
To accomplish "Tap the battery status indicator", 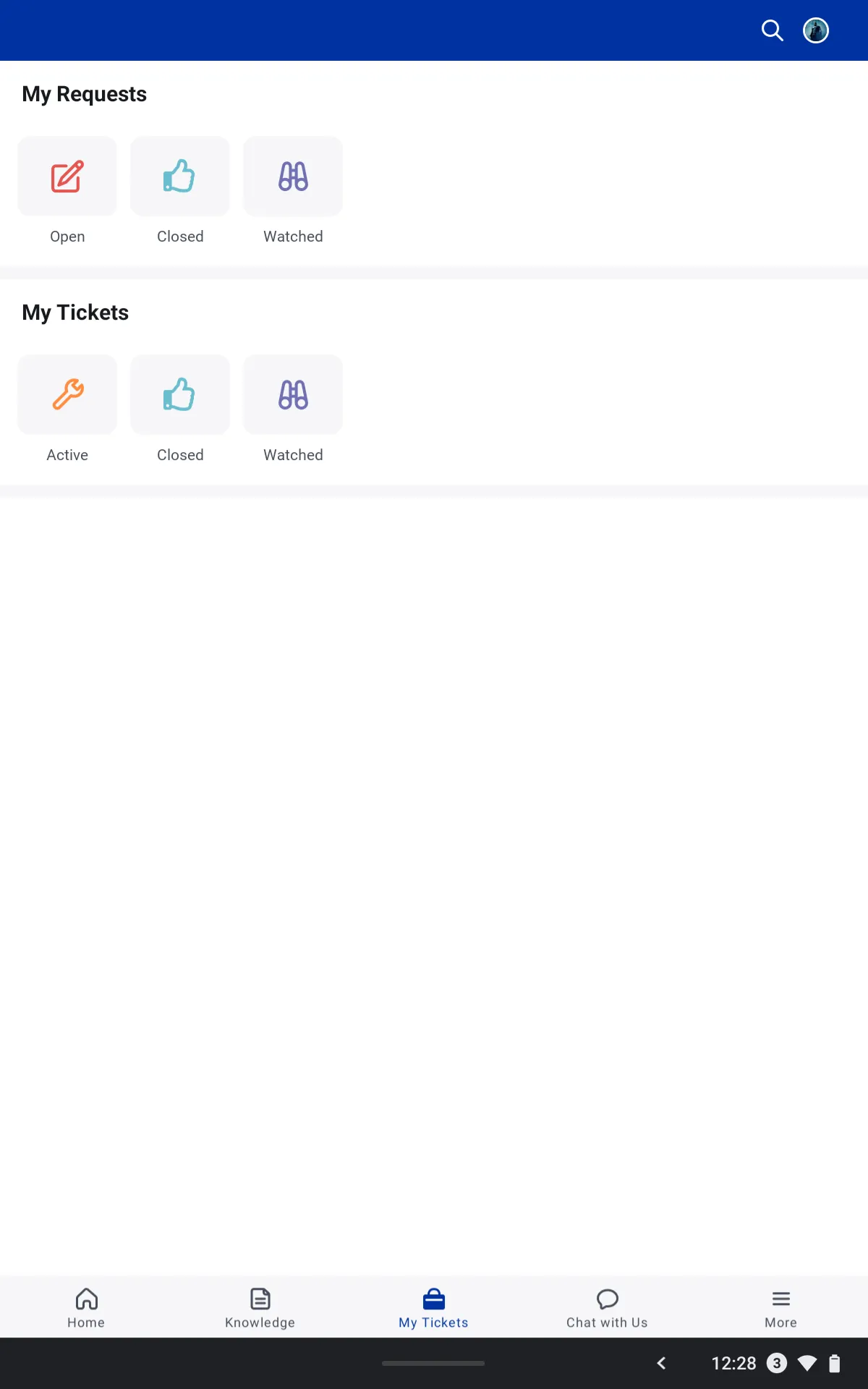I will (834, 1363).
